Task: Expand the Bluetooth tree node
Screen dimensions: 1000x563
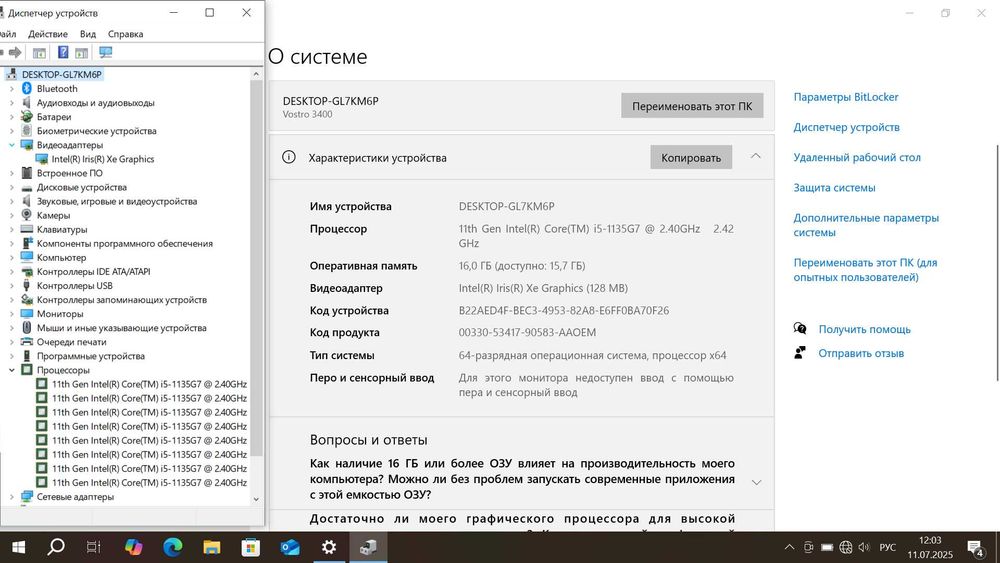Action: click(x=11, y=89)
